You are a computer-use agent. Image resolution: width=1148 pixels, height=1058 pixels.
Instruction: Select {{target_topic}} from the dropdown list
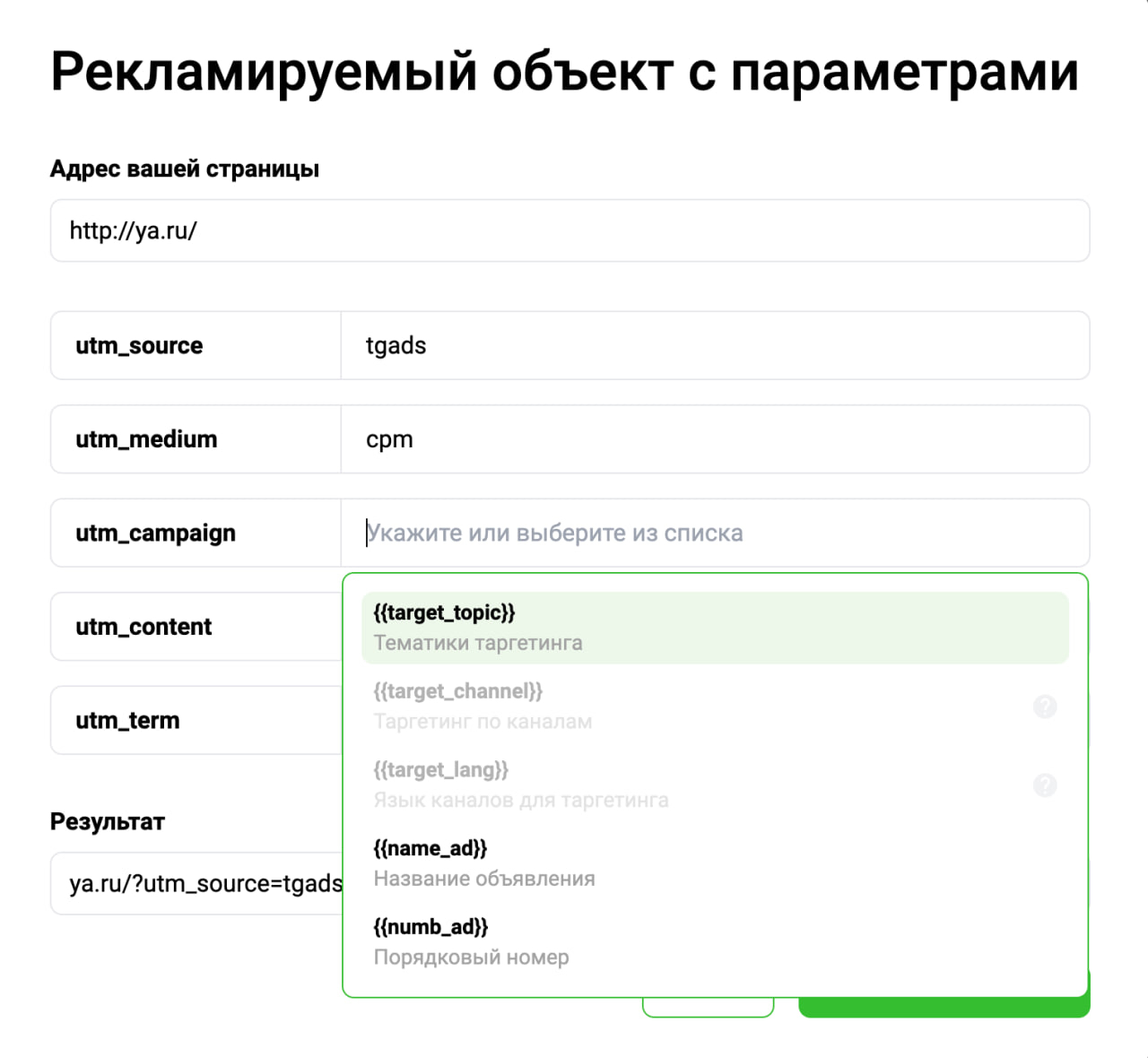pos(715,628)
